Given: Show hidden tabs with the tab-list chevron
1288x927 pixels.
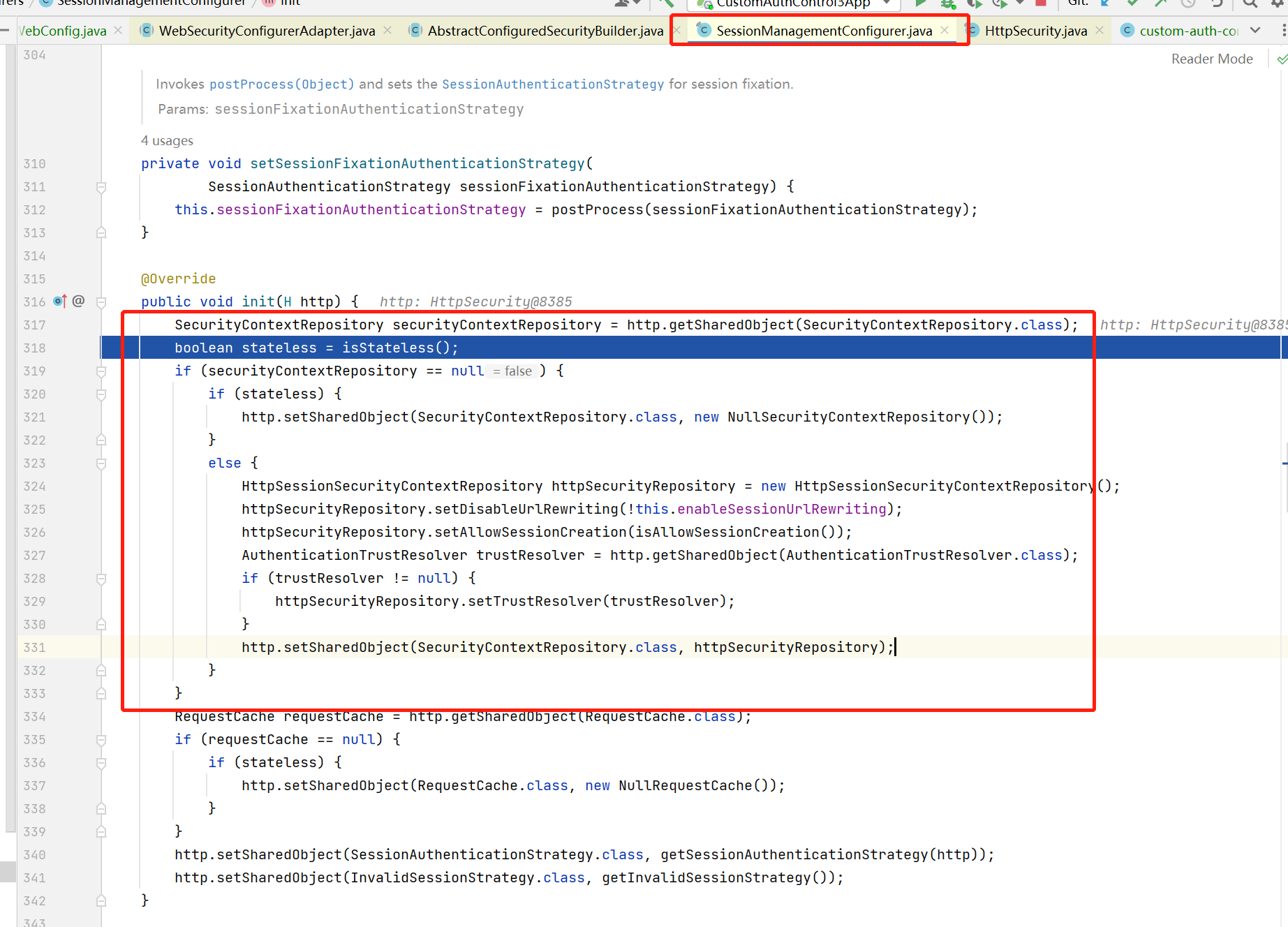Looking at the screenshot, I should 1255,30.
